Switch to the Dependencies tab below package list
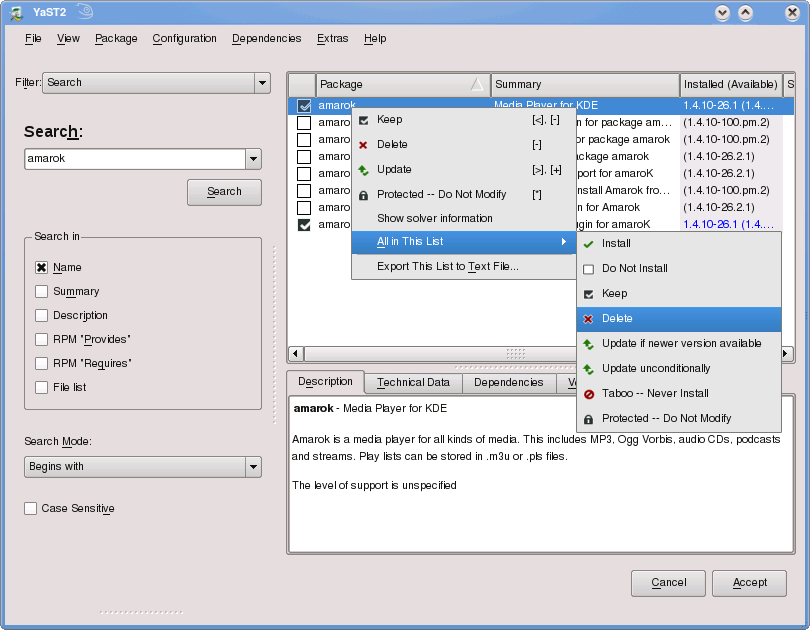 click(509, 383)
